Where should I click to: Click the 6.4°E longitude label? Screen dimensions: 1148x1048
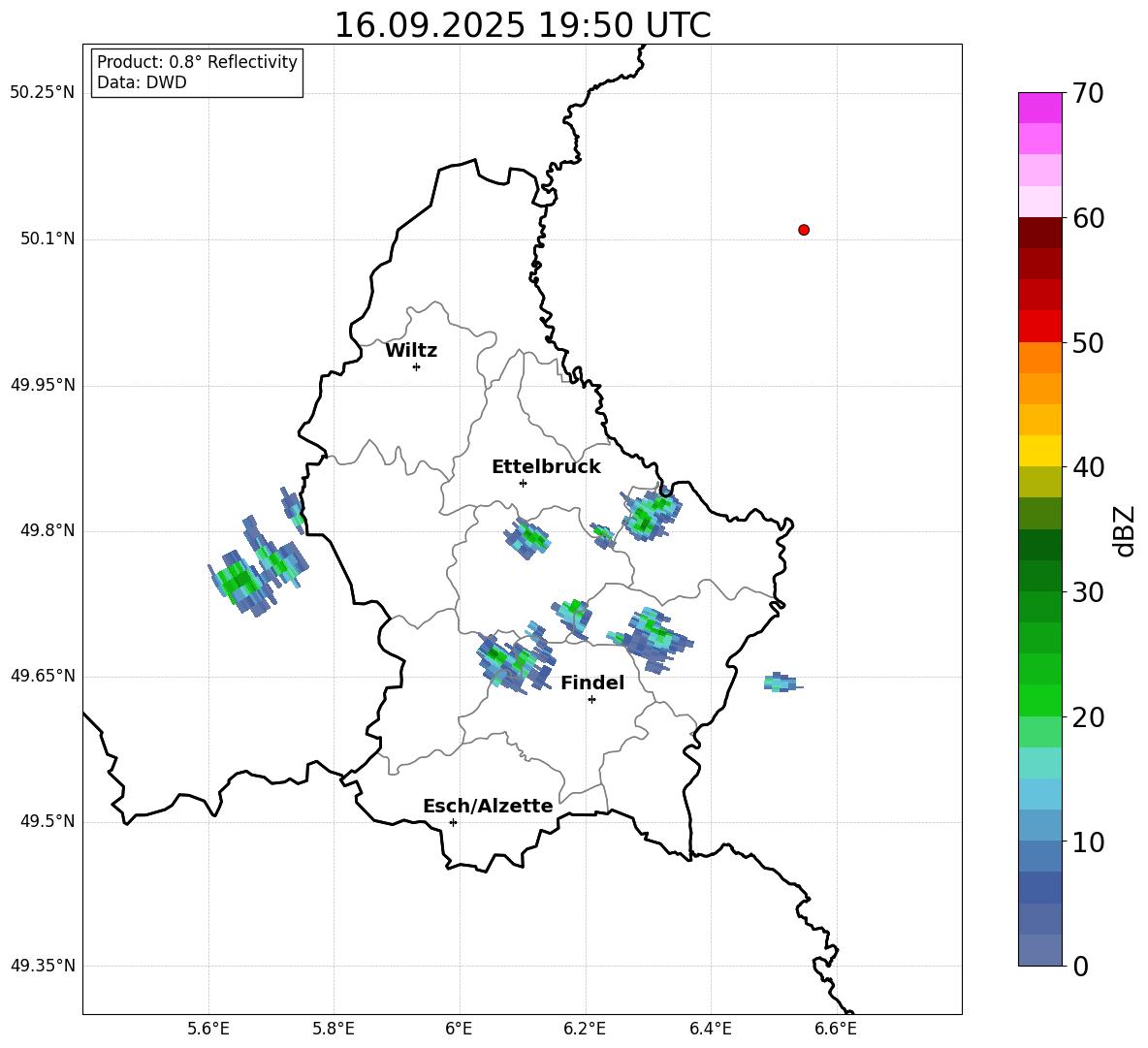tap(710, 1029)
